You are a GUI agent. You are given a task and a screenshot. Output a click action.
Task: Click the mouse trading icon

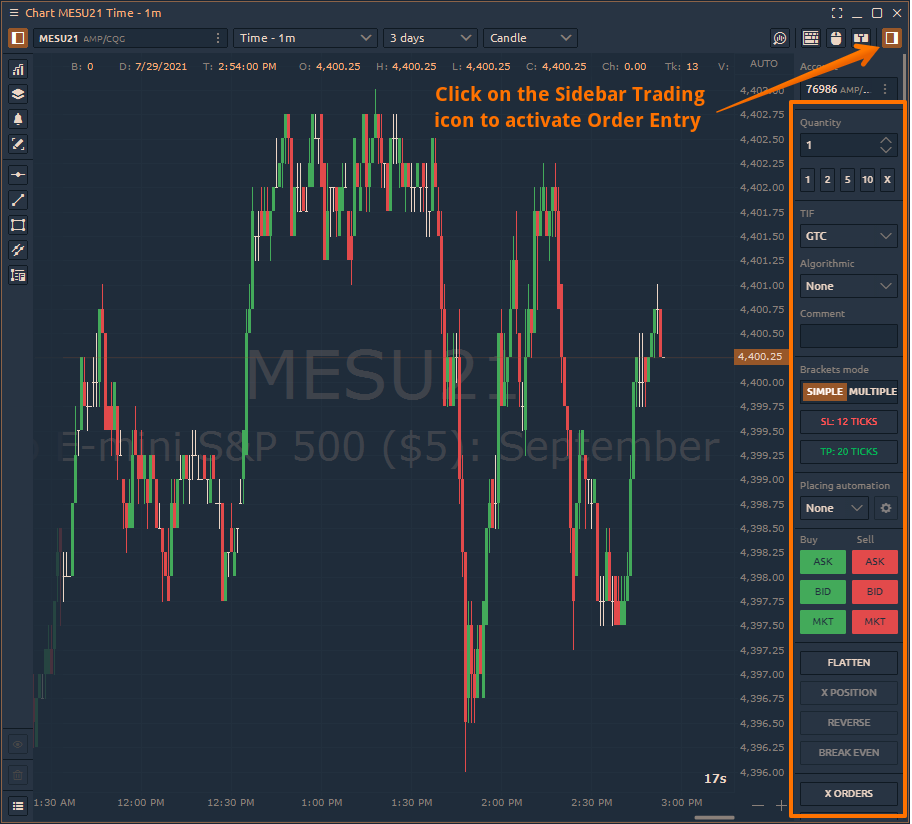836,38
